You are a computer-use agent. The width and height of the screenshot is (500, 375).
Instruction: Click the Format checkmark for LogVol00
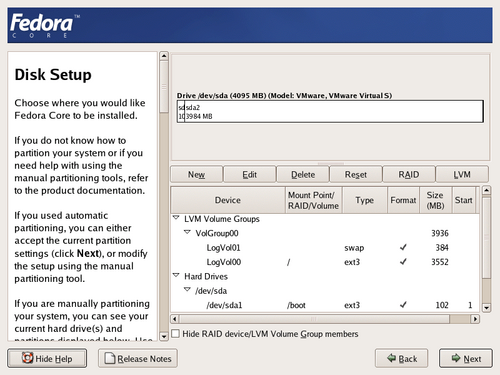pos(403,262)
